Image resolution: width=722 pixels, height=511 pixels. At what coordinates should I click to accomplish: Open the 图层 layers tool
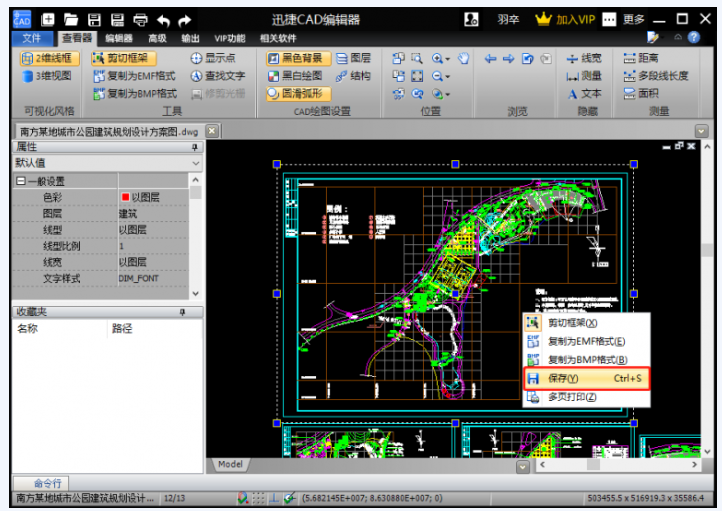click(353, 59)
